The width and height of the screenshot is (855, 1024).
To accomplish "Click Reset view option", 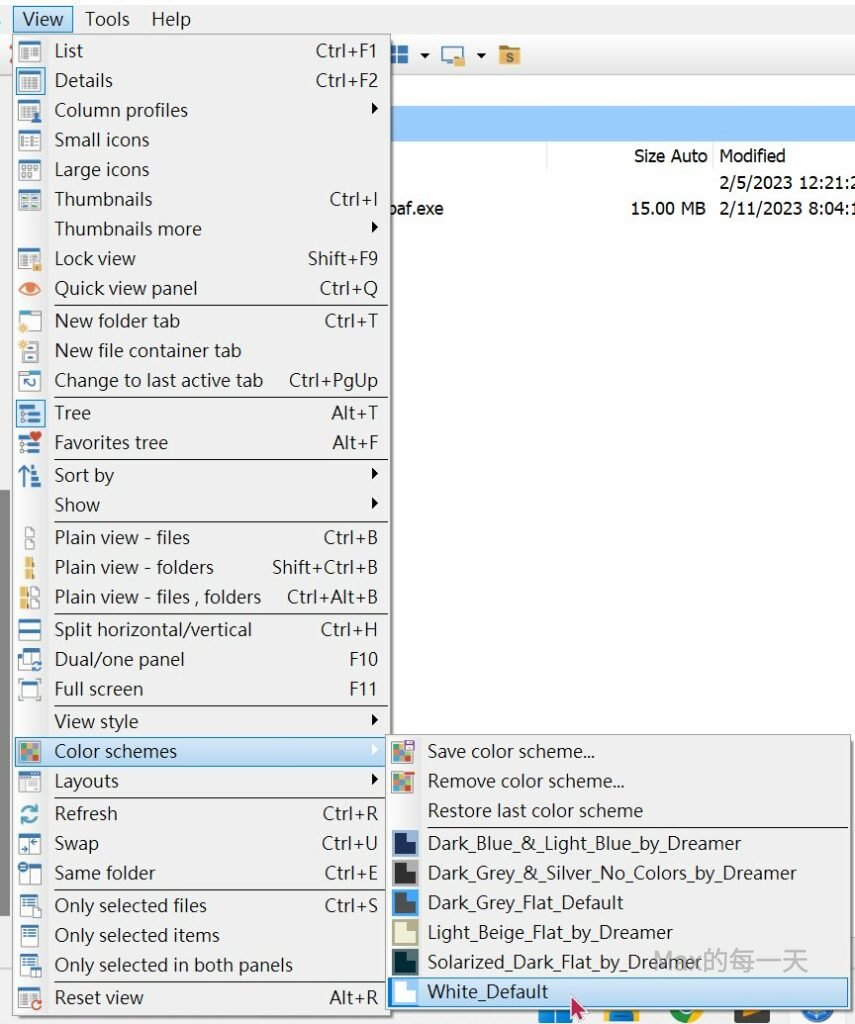I will (x=98, y=998).
